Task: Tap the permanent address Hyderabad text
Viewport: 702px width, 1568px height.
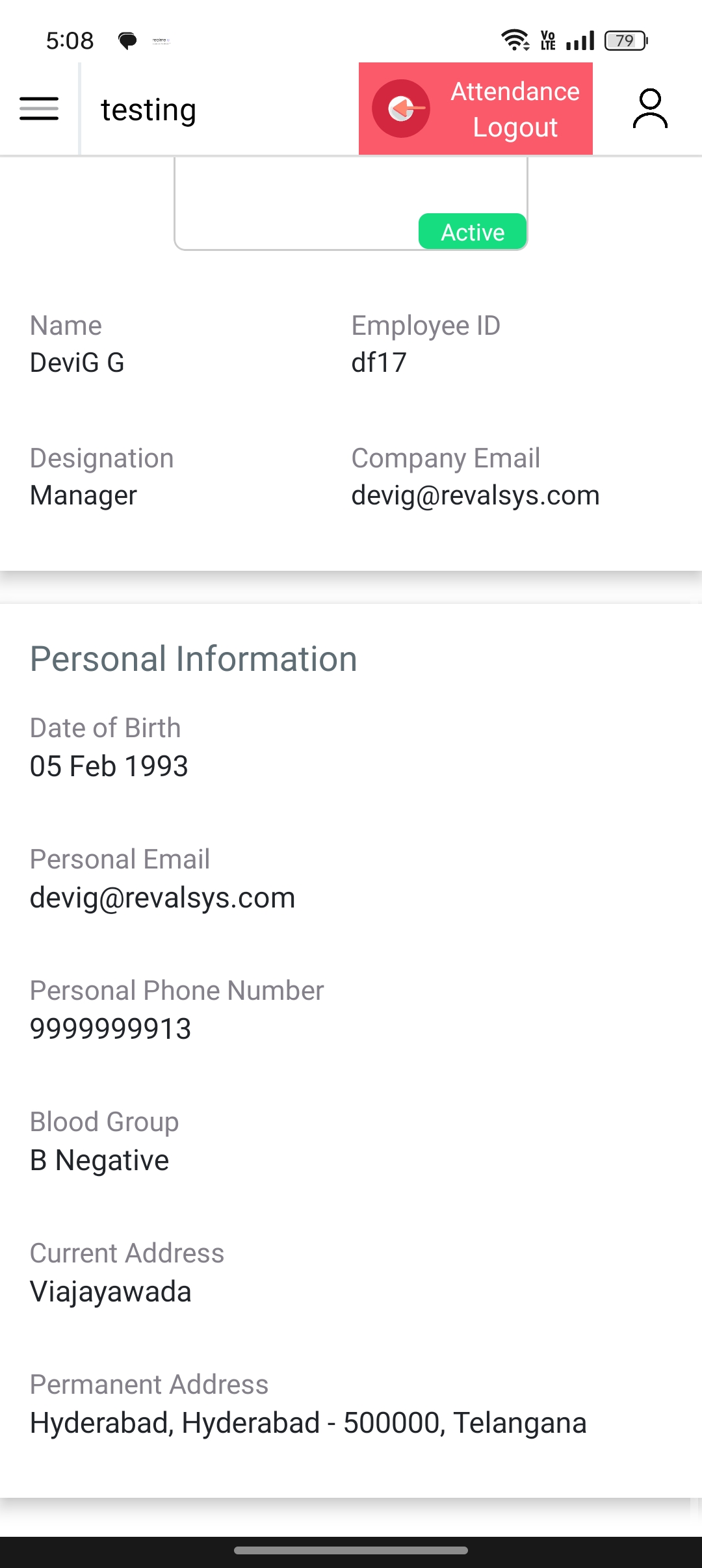Action: click(x=308, y=1423)
